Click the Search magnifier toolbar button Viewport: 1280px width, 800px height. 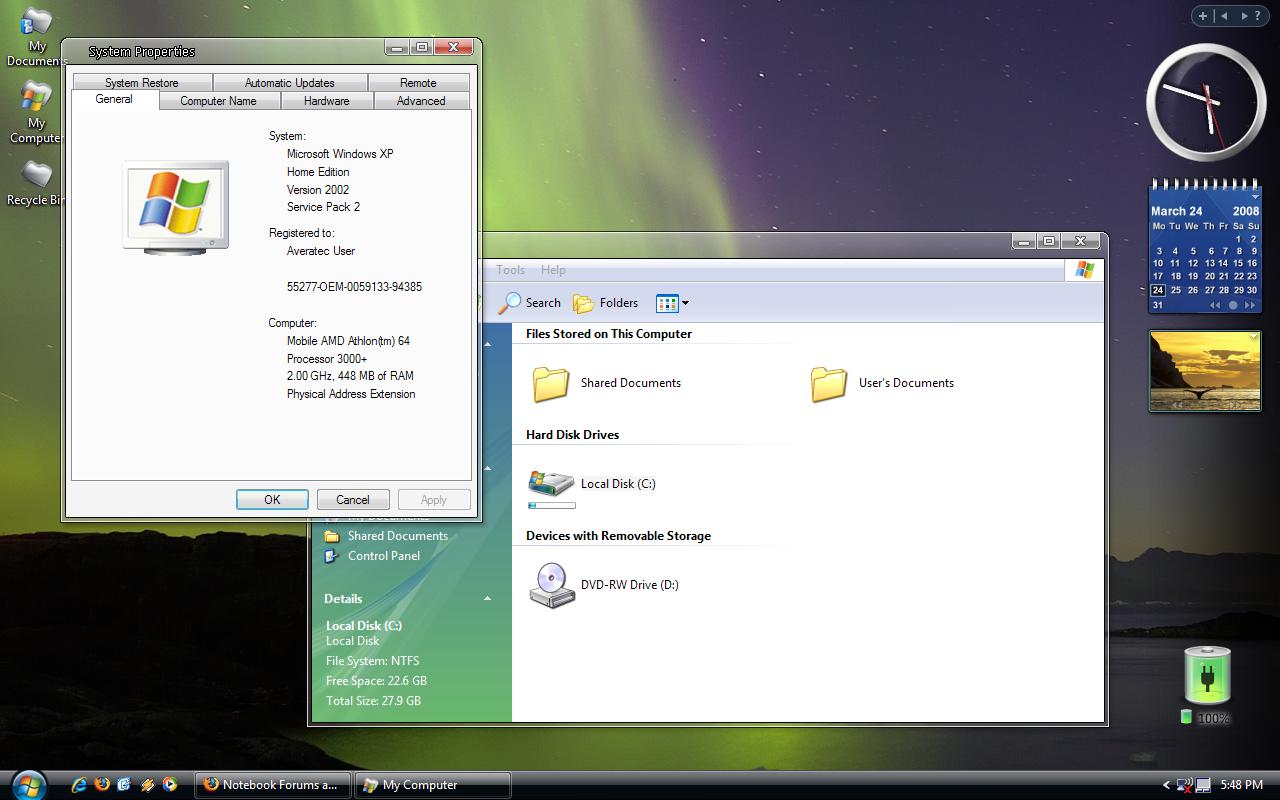530,303
